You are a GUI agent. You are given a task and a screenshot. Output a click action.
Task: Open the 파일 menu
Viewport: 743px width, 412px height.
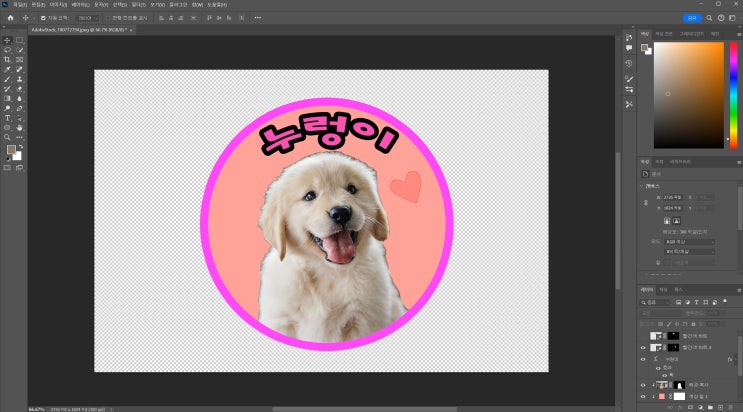tap(19, 5)
